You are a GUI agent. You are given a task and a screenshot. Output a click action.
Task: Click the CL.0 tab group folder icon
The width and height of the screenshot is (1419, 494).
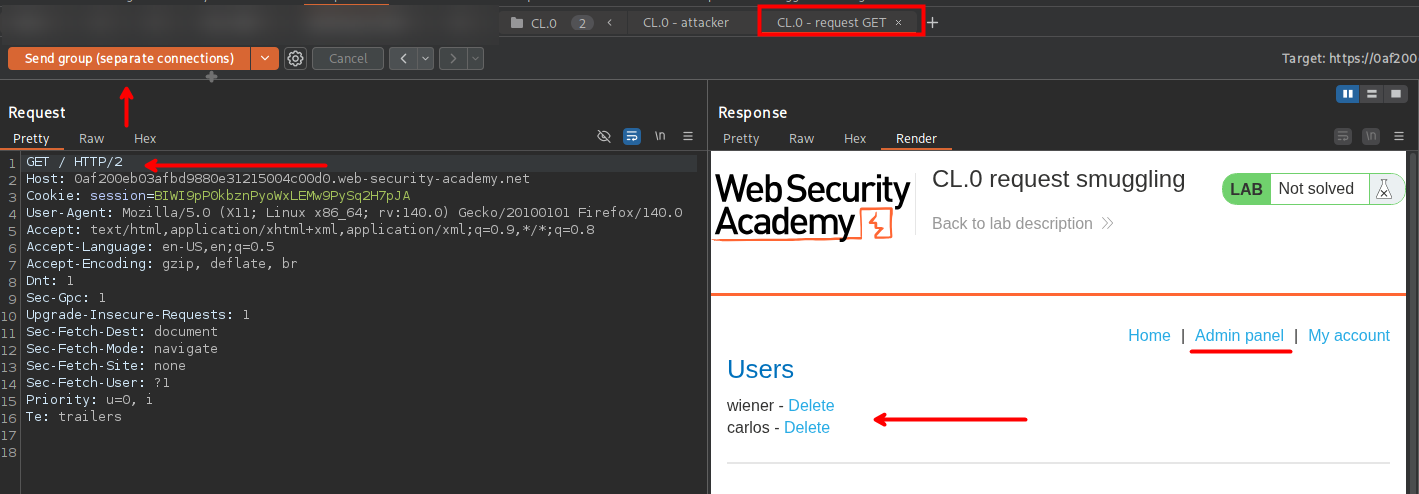tap(516, 22)
